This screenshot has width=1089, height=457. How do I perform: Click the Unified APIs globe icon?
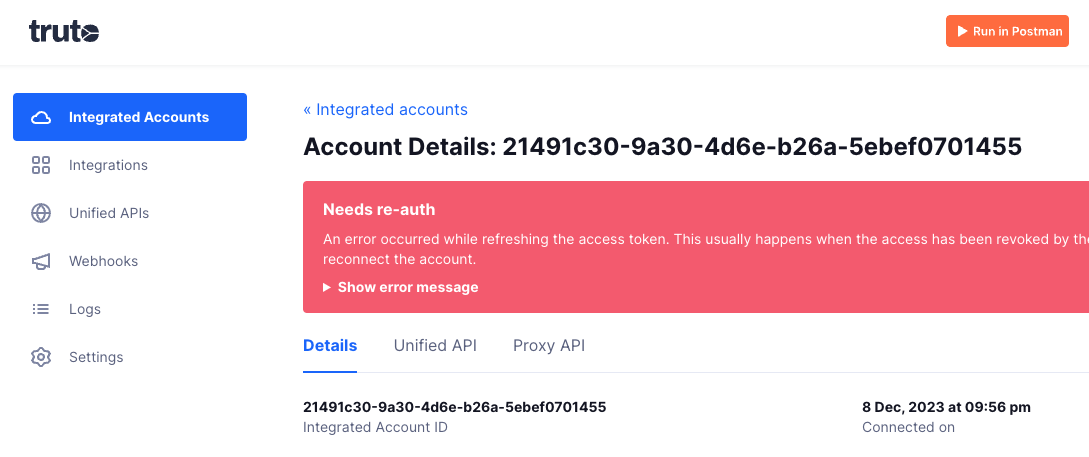click(41, 213)
